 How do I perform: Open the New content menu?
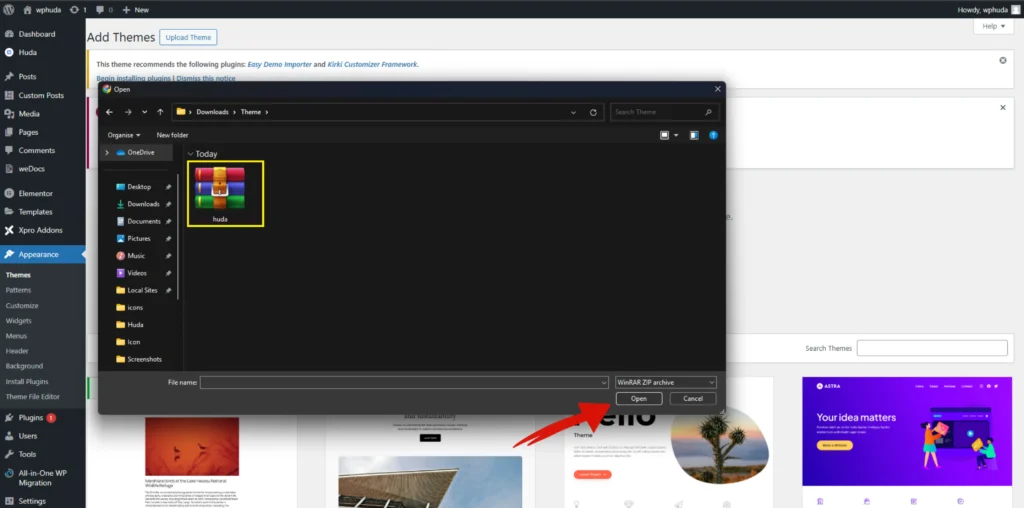(135, 10)
